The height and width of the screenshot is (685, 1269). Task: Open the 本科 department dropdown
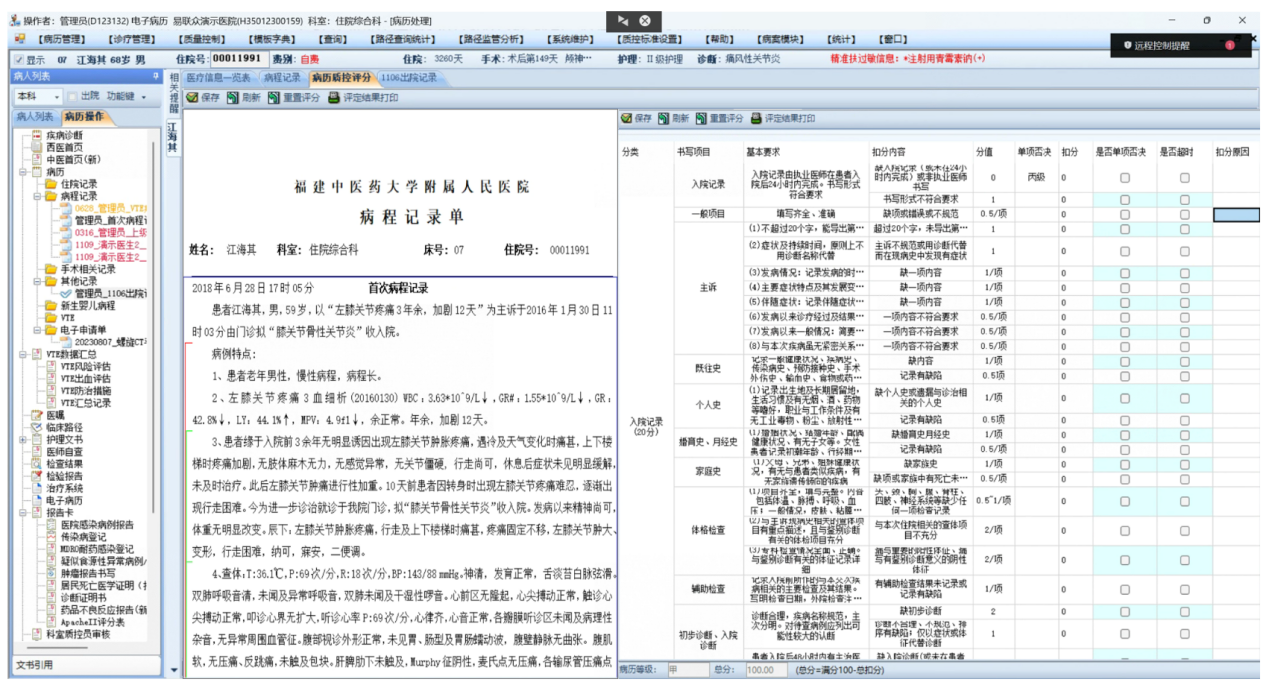tap(57, 96)
